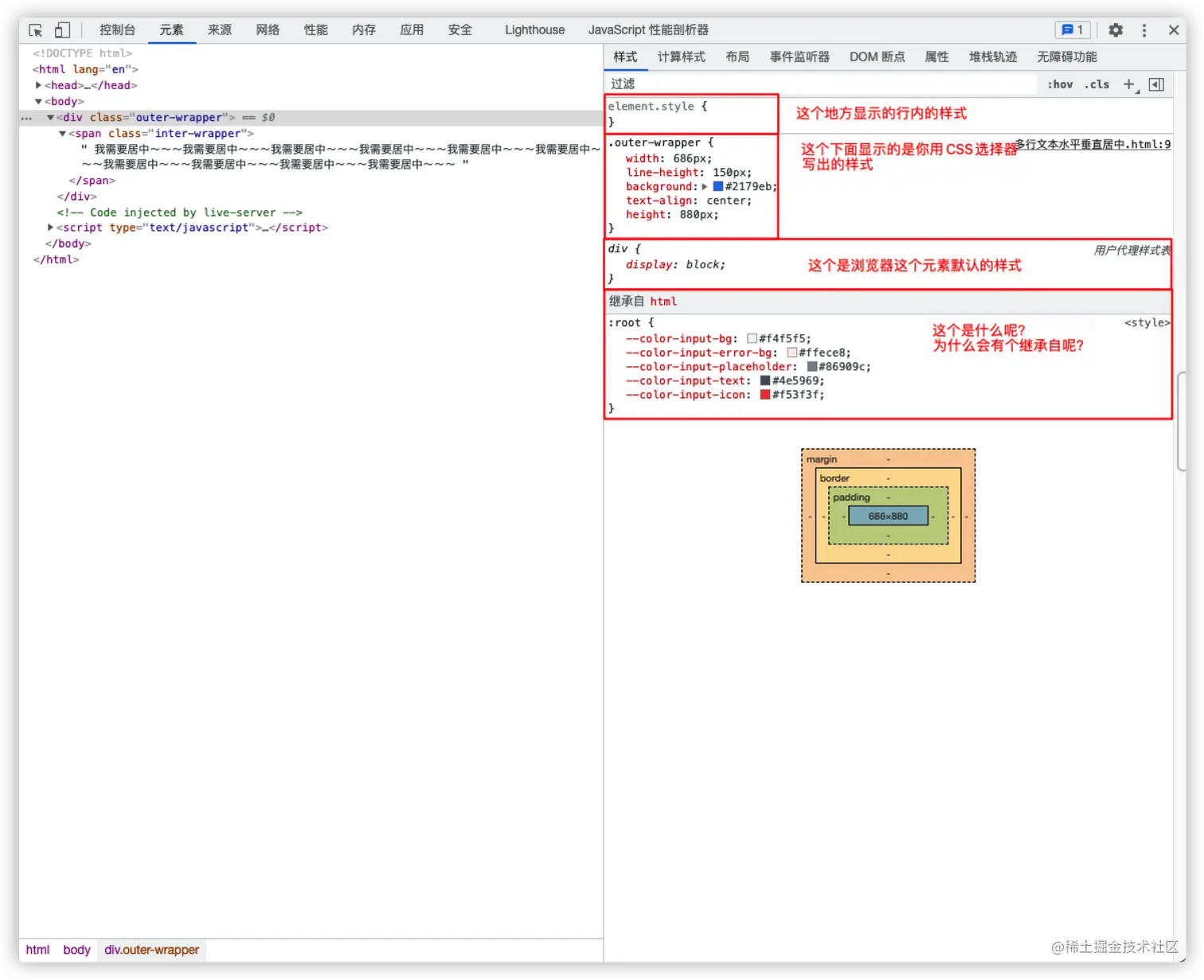Click the border label in box model

[835, 478]
